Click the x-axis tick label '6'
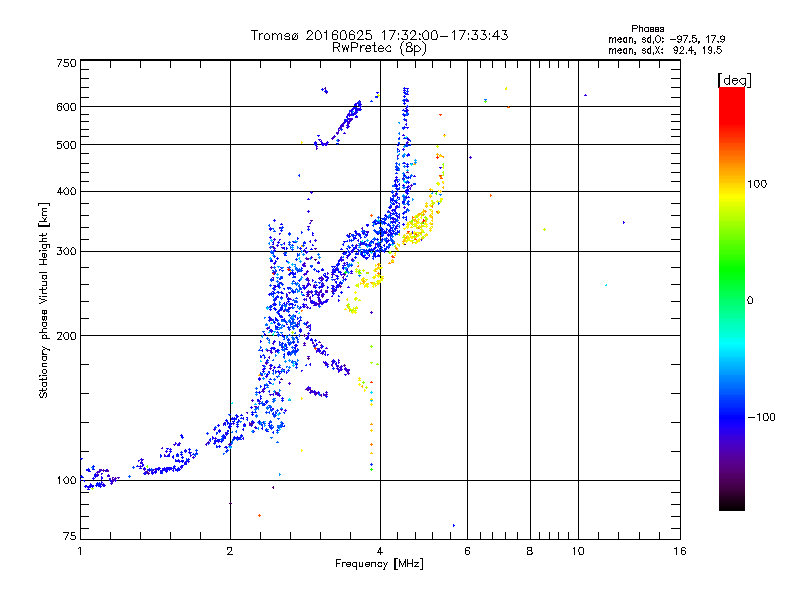 467,551
